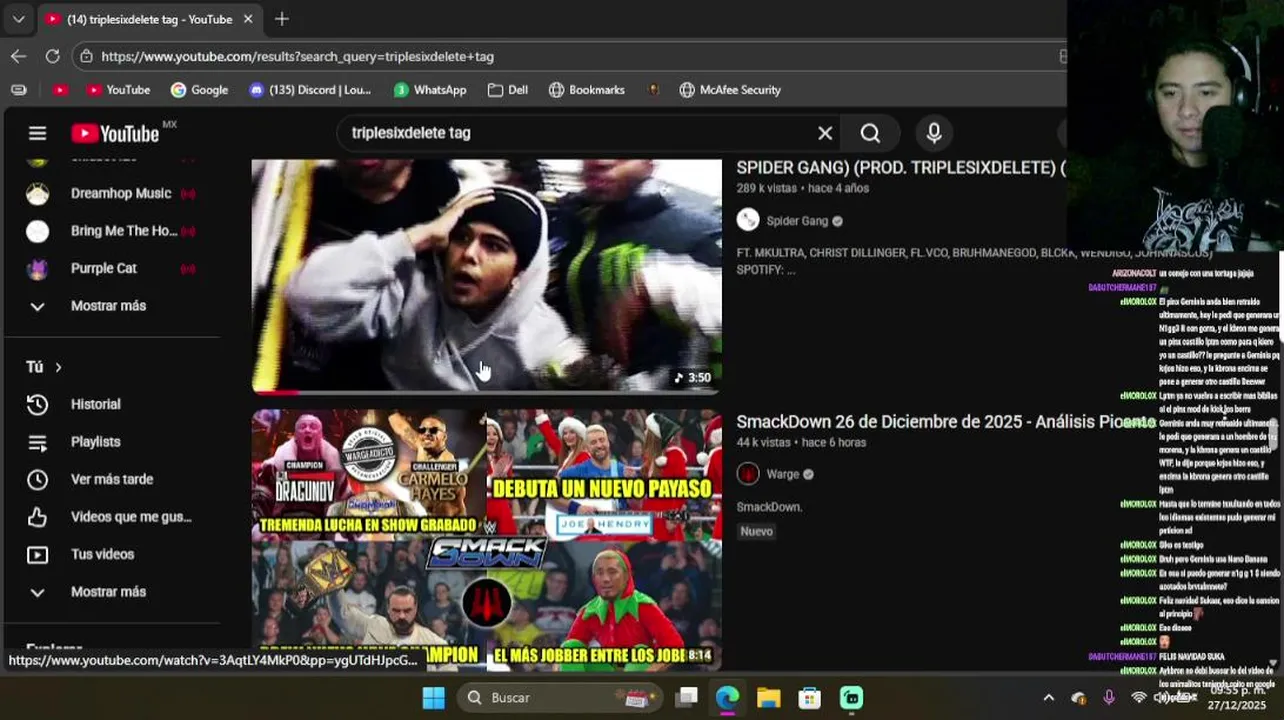Open the SmackDown 26 de Diciembre video title

tap(946, 422)
